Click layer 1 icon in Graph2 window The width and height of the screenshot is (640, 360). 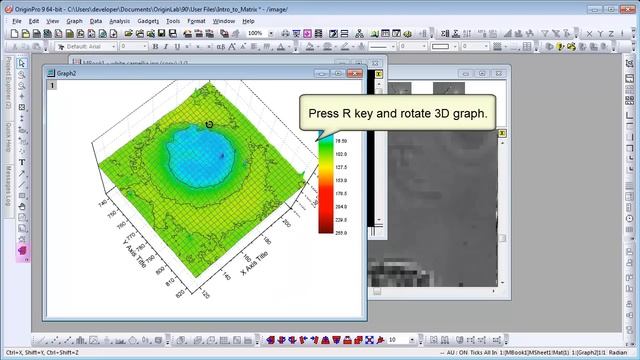pyautogui.click(x=52, y=85)
